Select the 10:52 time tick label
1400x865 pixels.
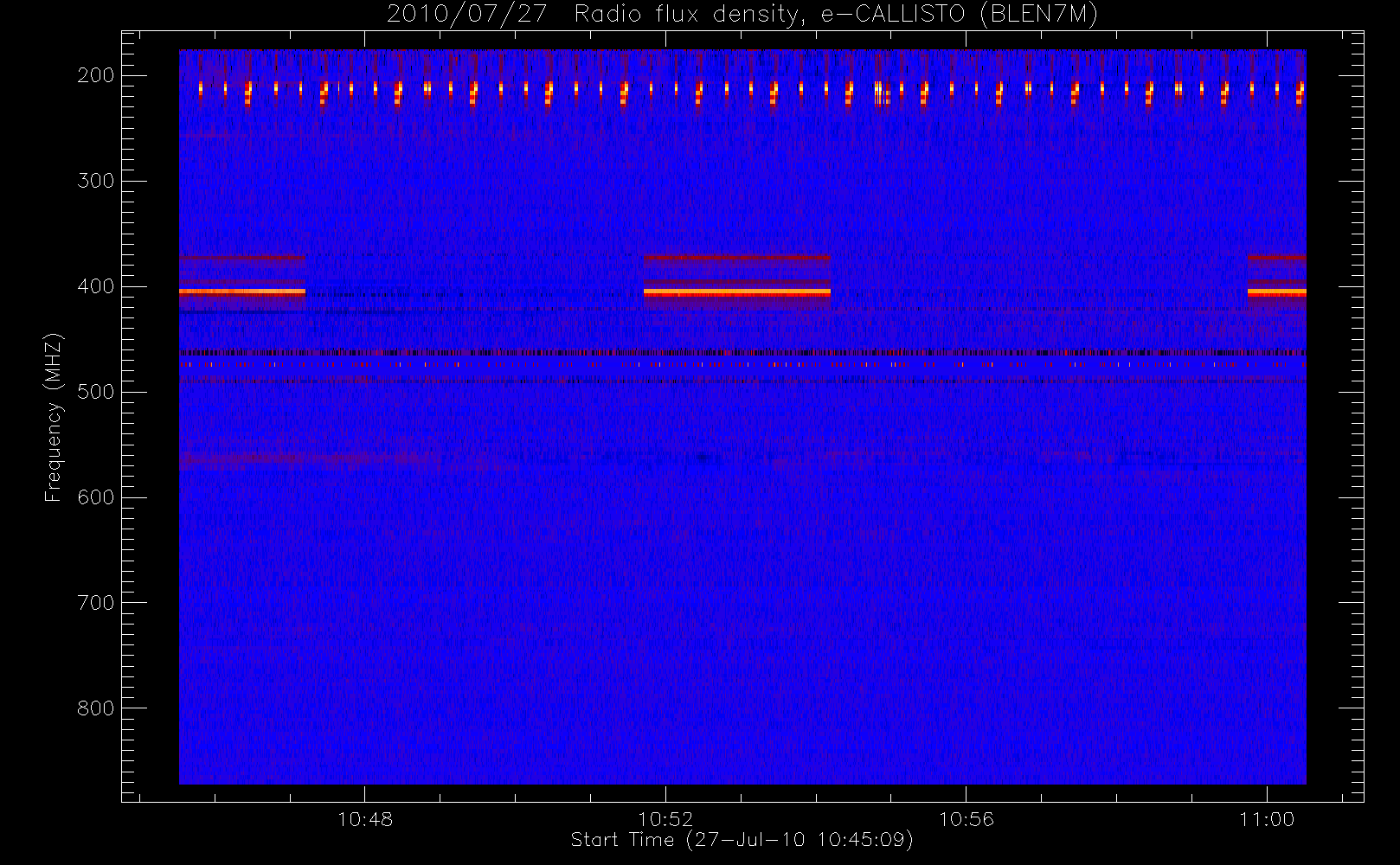pos(665,819)
